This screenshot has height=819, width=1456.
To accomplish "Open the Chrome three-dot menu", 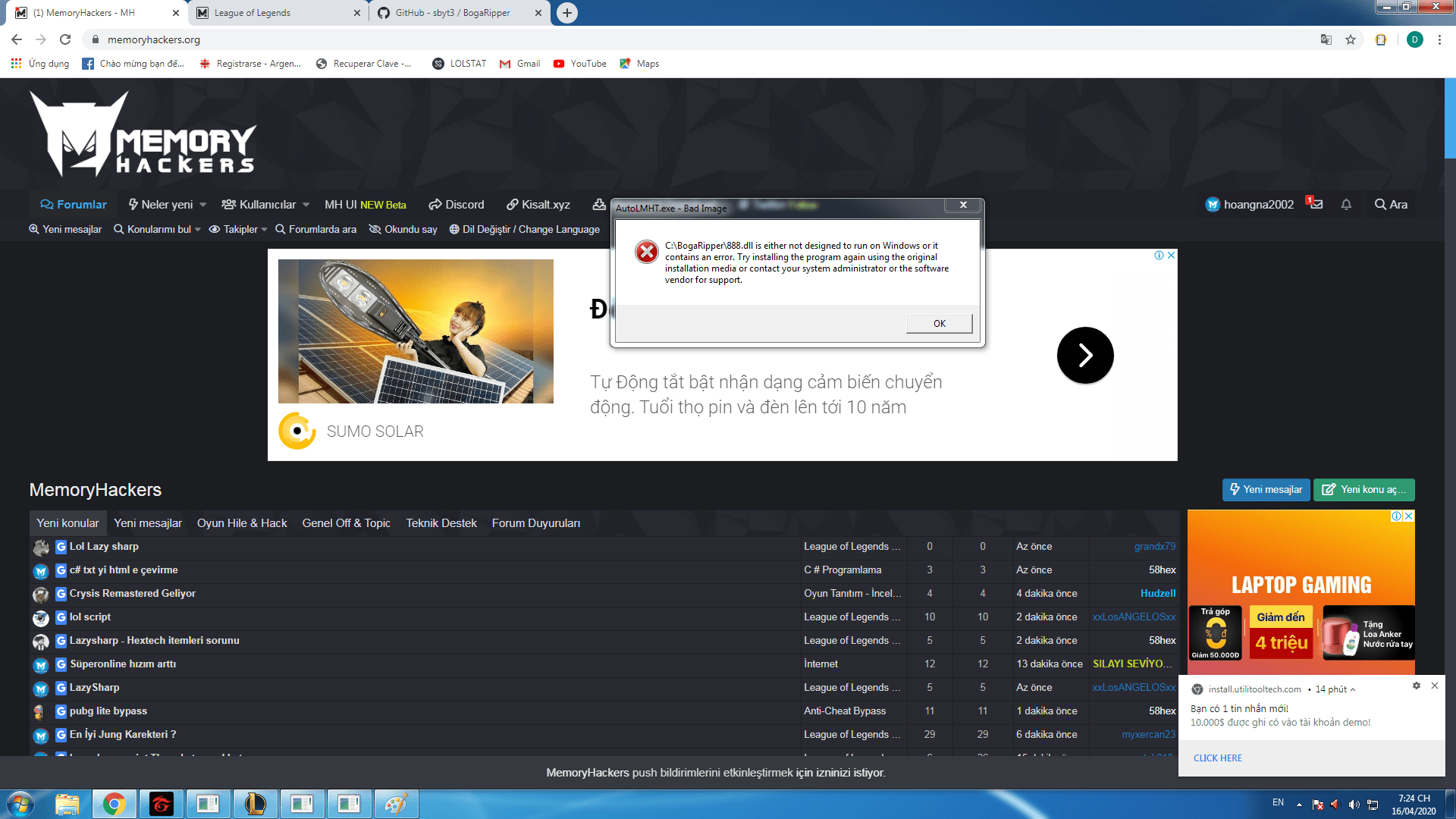I will (1439, 39).
